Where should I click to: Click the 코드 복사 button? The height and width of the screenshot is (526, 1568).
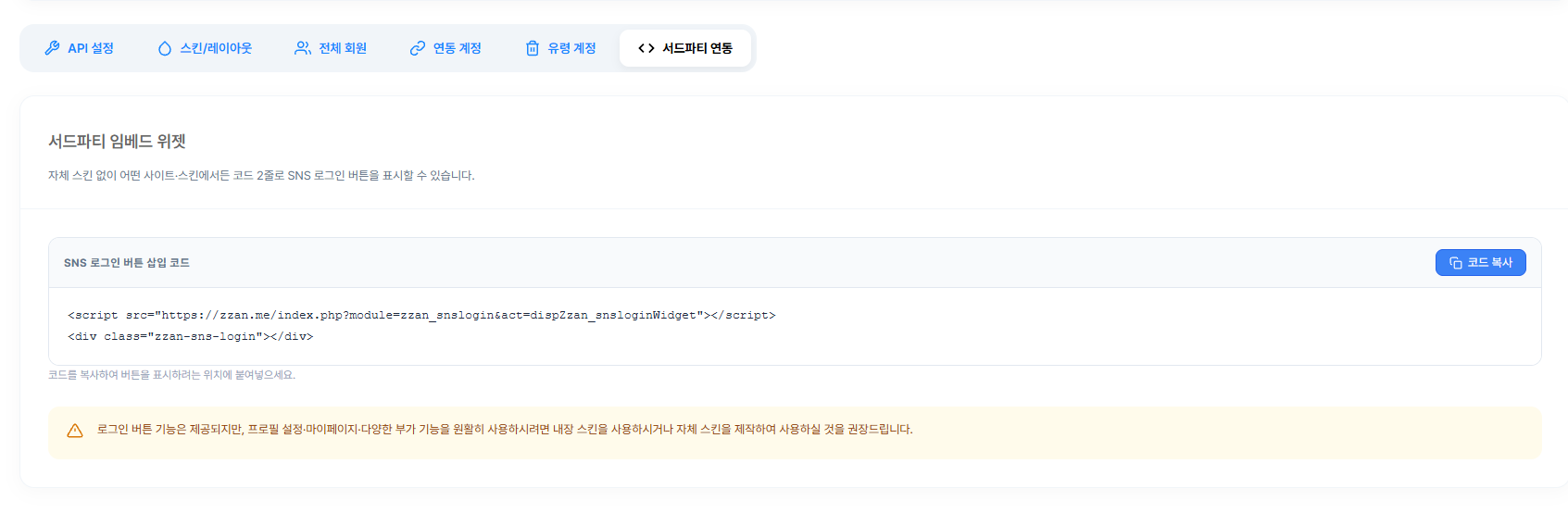tap(1481, 263)
